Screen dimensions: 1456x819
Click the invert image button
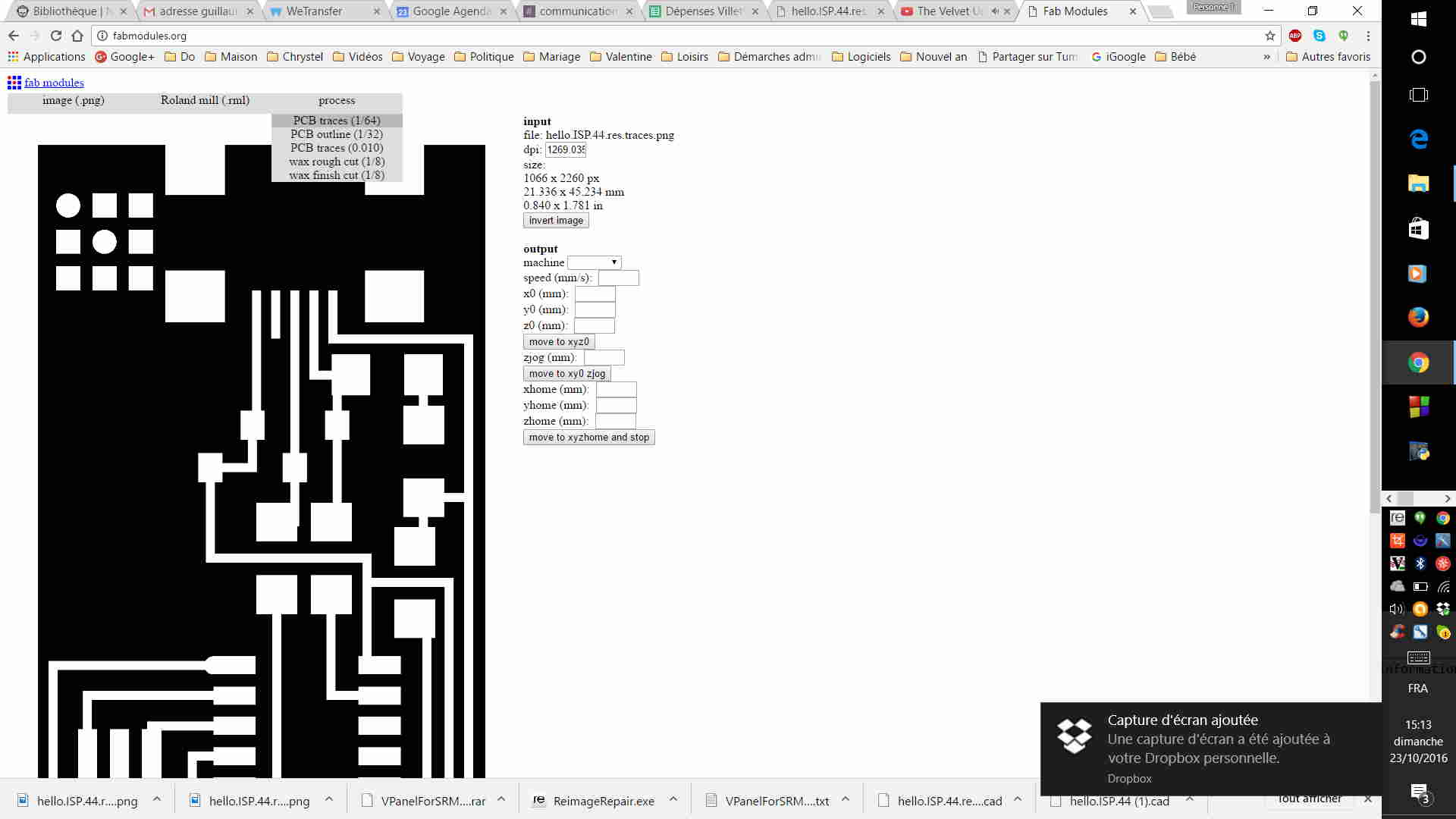(x=556, y=221)
